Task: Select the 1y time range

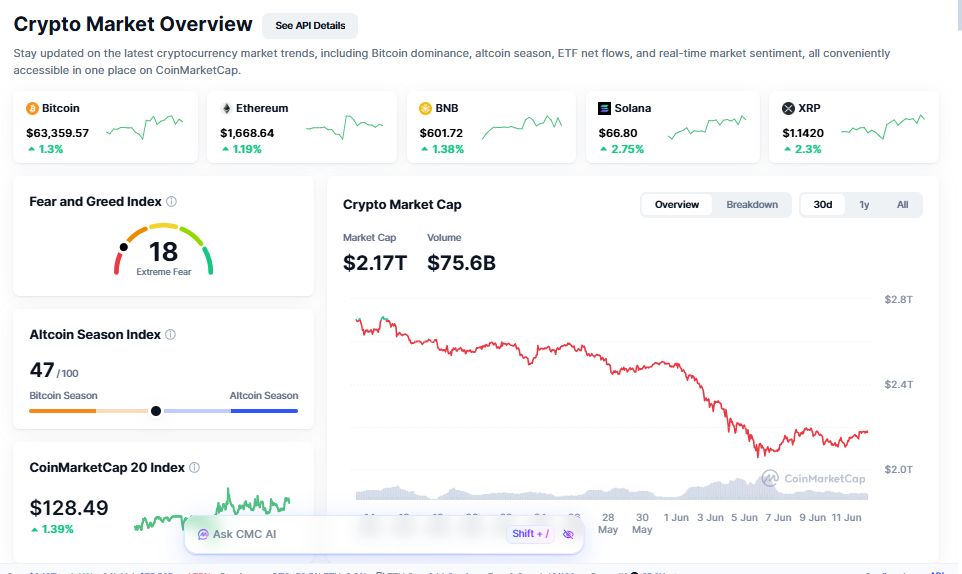Action: [864, 205]
